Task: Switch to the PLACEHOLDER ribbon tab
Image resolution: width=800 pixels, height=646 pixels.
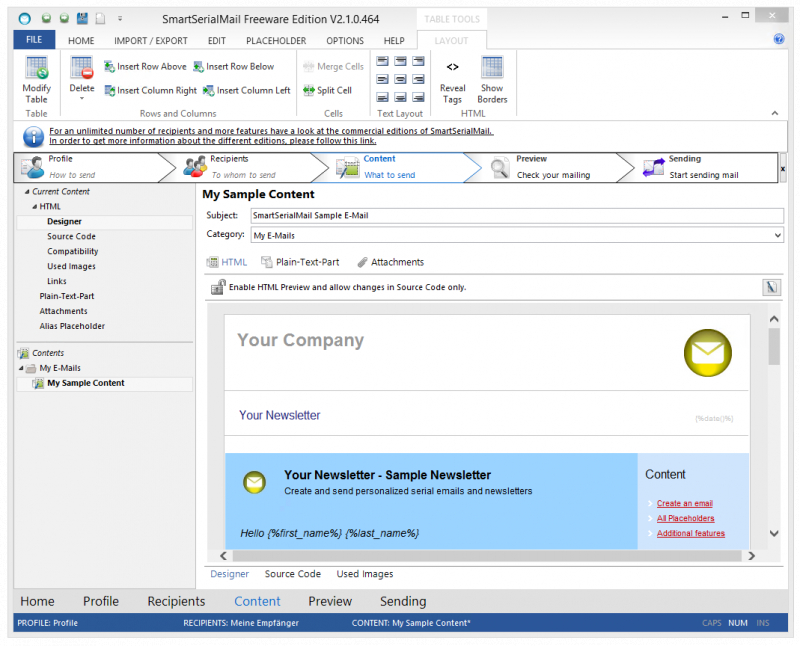Action: coord(276,41)
